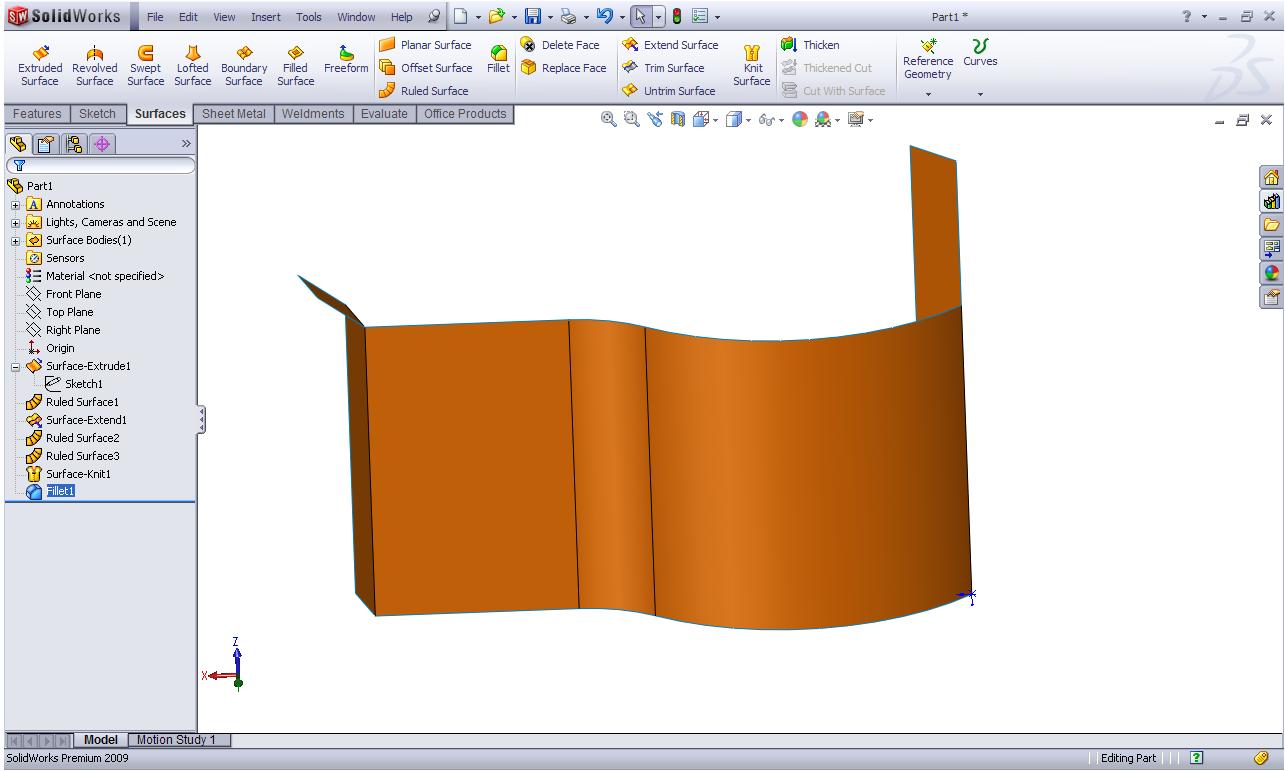
Task: Click Zoom to Fit in view toolbar
Action: [608, 120]
